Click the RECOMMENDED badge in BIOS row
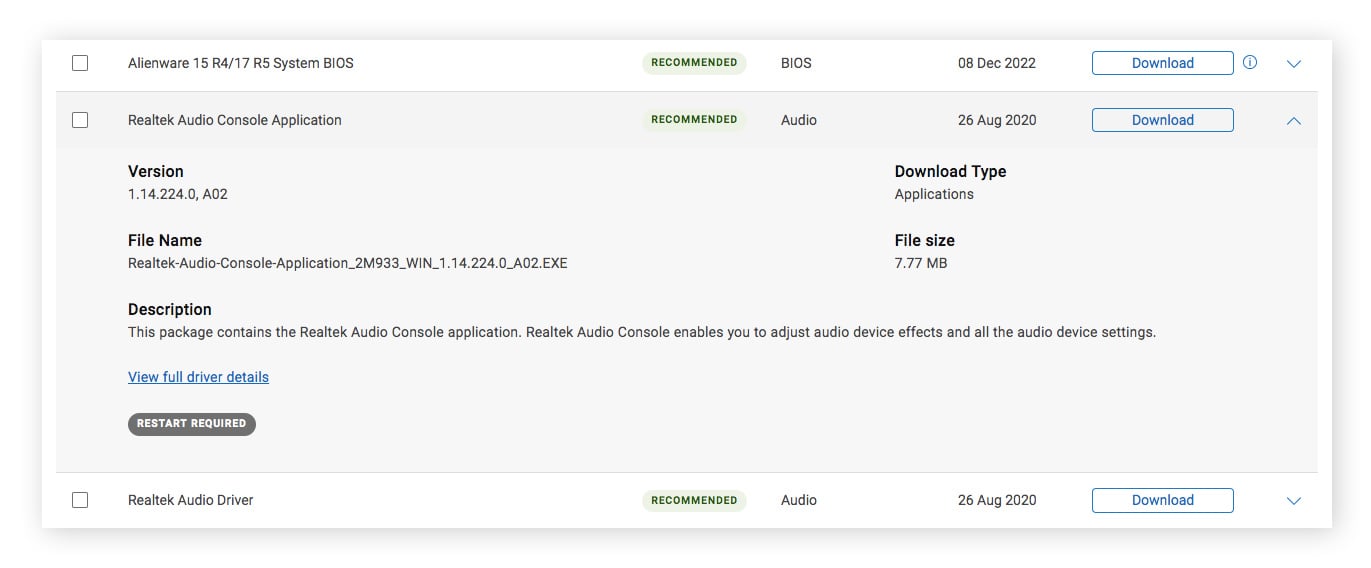The image size is (1371, 568). pyautogui.click(x=694, y=63)
